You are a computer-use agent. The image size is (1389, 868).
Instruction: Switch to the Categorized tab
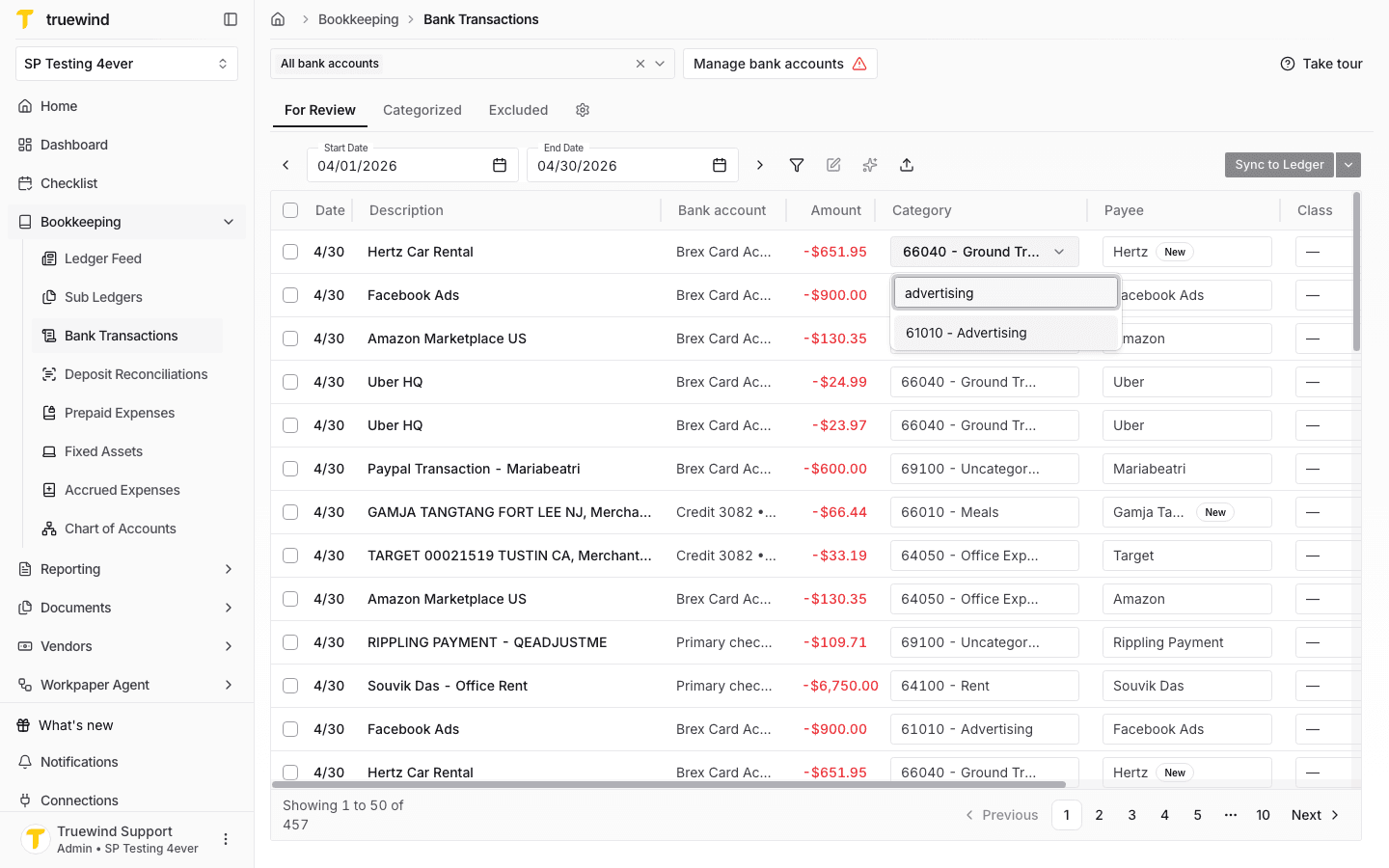tap(422, 110)
